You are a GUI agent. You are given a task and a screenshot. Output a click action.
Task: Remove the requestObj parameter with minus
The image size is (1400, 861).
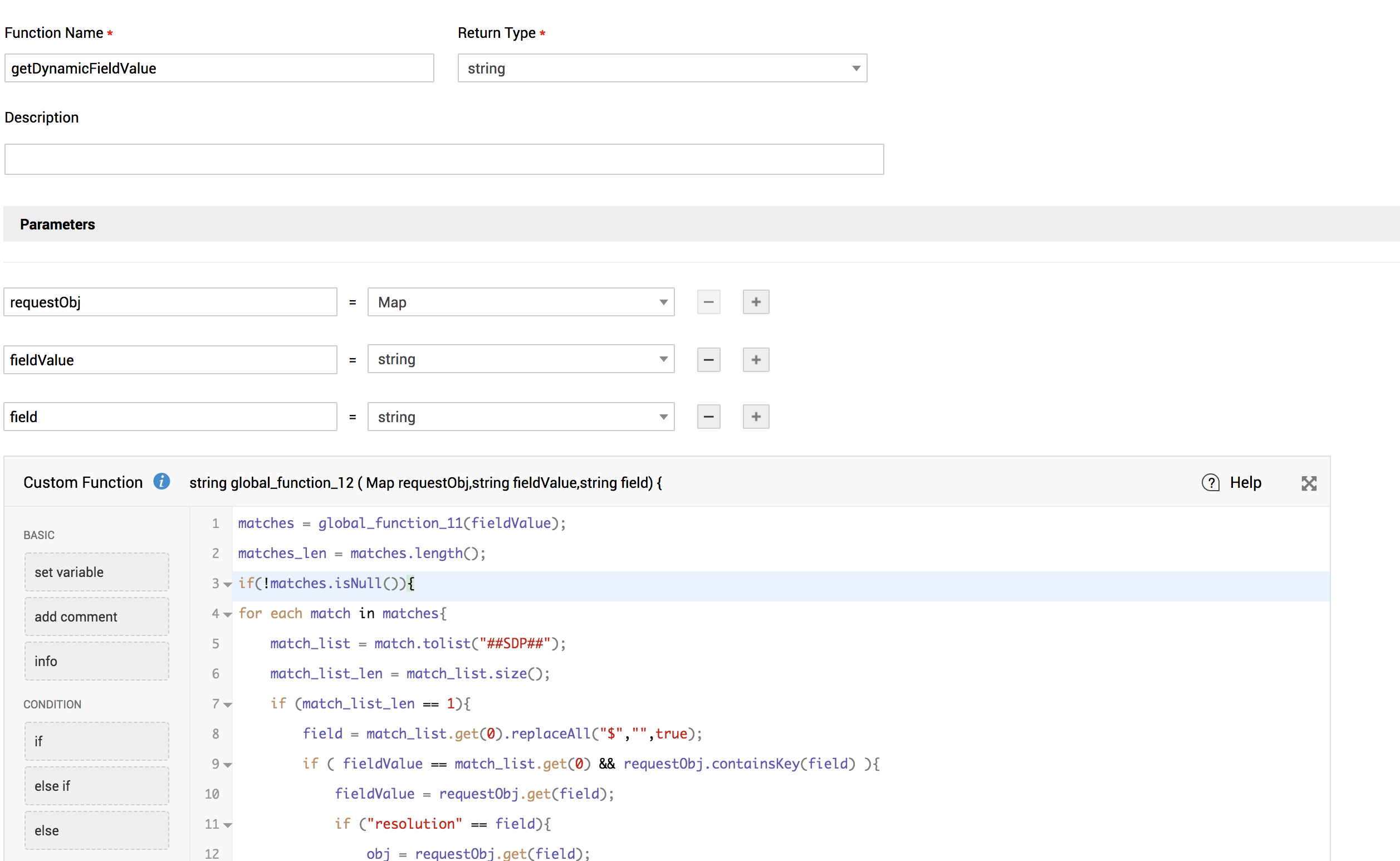(708, 302)
